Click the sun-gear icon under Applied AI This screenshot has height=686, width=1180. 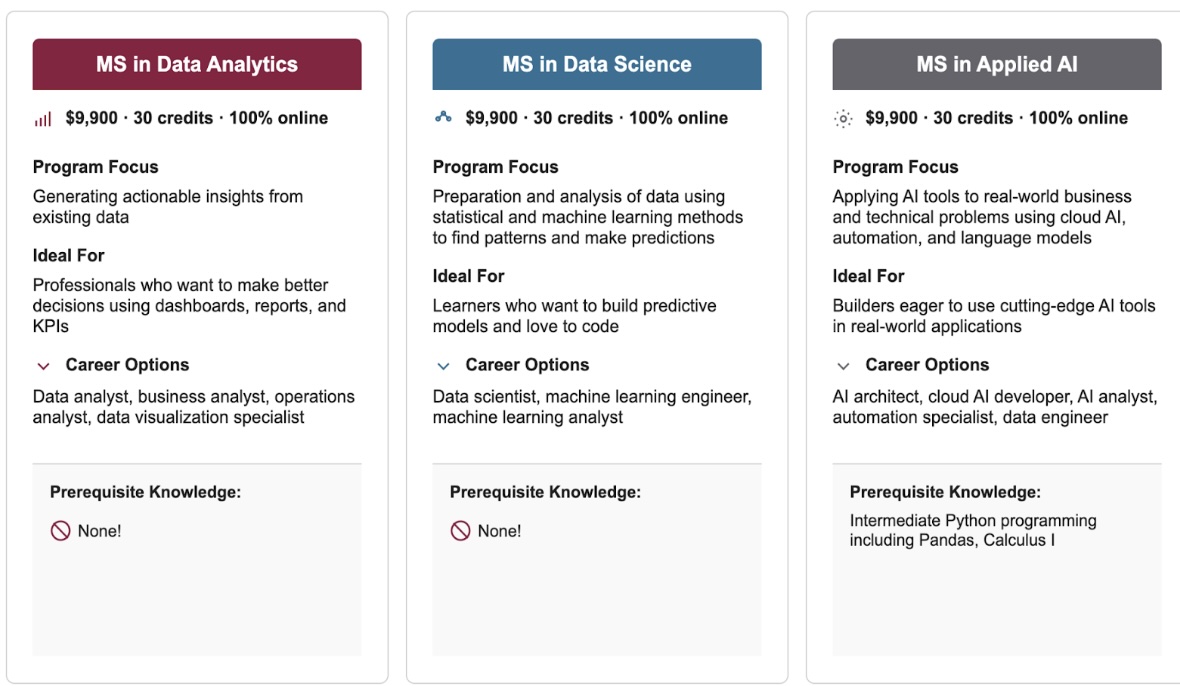coord(843,119)
